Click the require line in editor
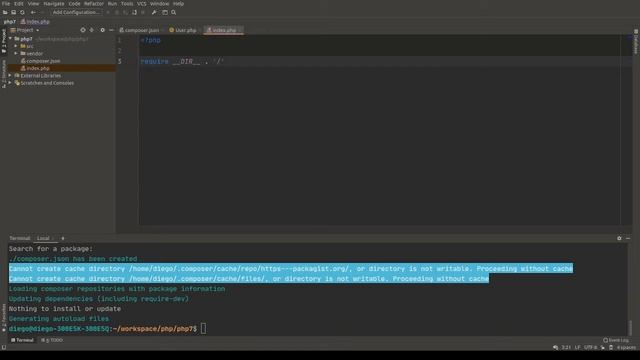The height and width of the screenshot is (360, 640). click(182, 61)
